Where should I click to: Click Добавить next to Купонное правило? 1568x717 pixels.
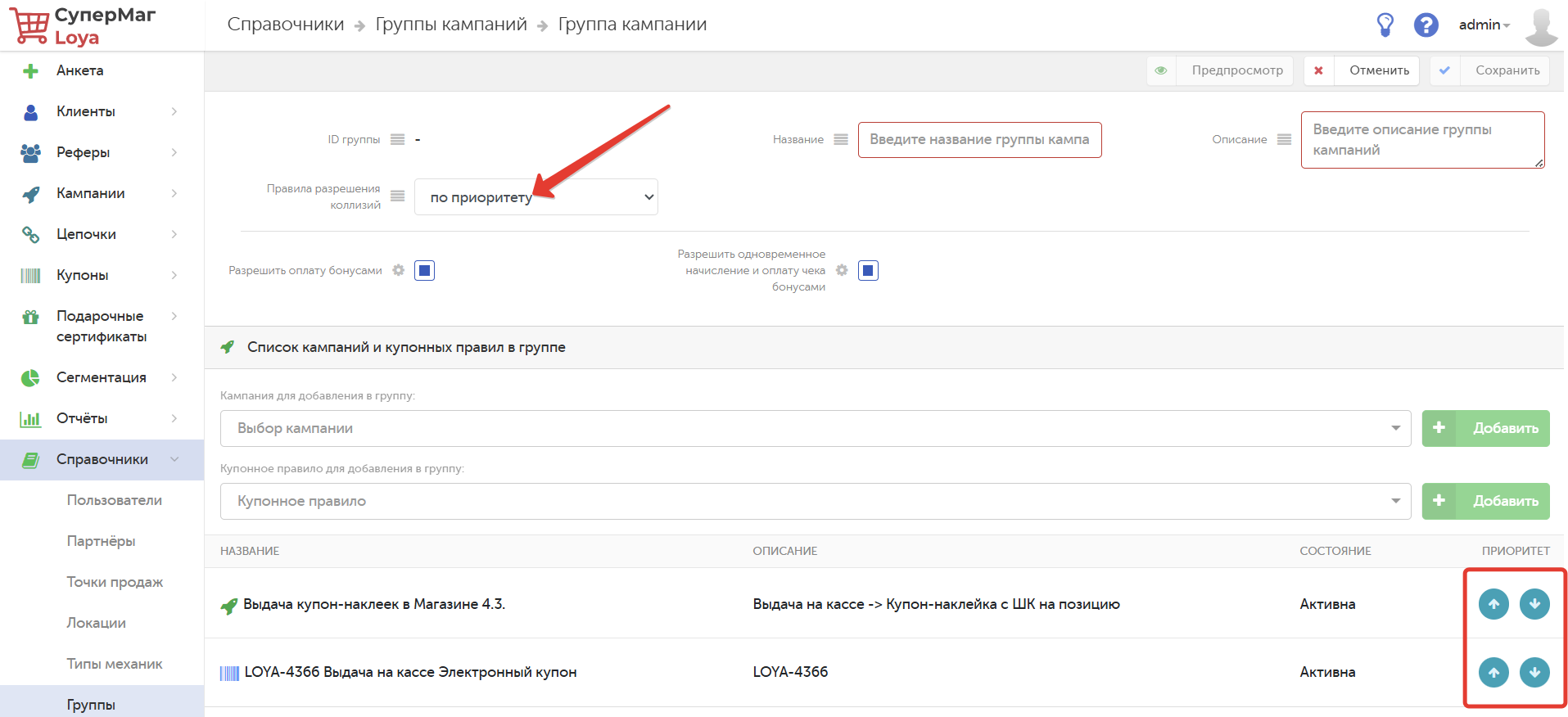(1486, 501)
